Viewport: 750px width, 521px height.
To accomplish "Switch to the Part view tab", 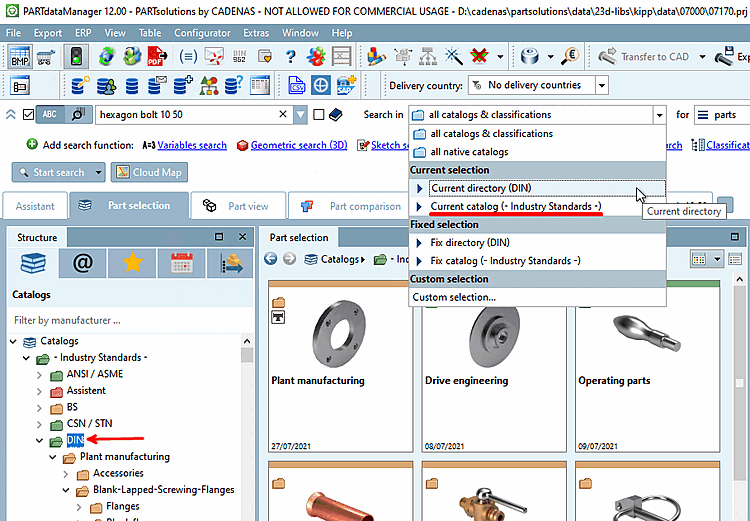I will pyautogui.click(x=238, y=206).
